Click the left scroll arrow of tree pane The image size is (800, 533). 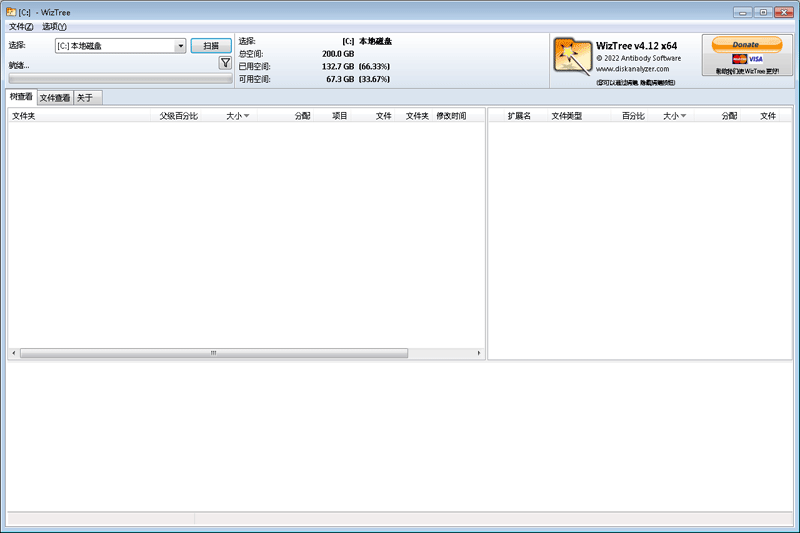(14, 353)
